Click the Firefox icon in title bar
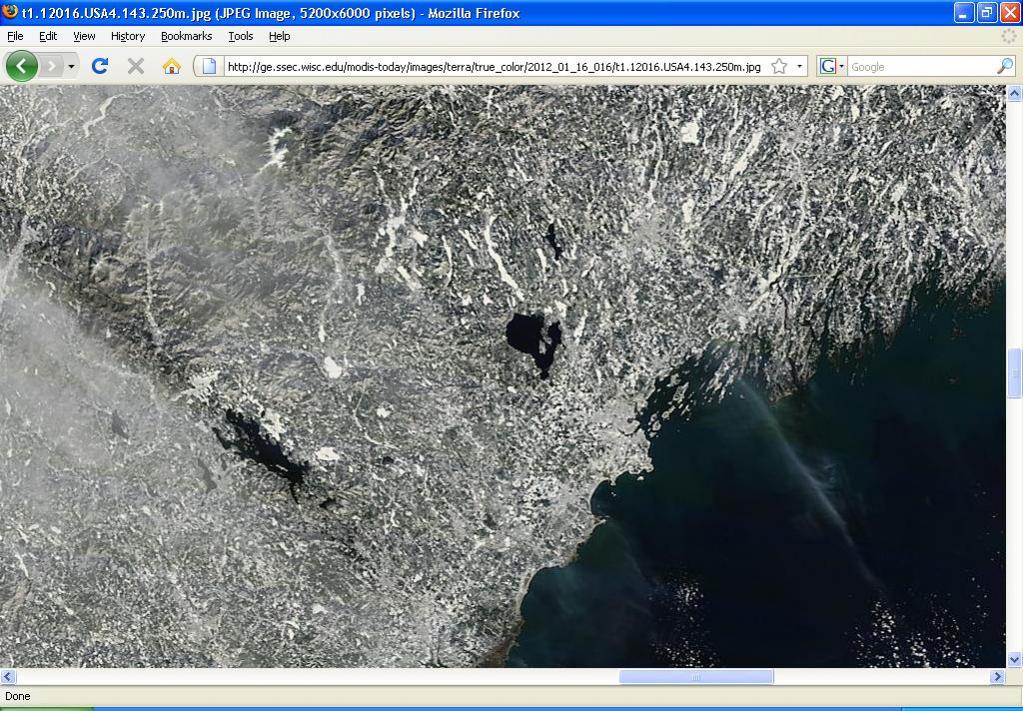 pos(10,12)
